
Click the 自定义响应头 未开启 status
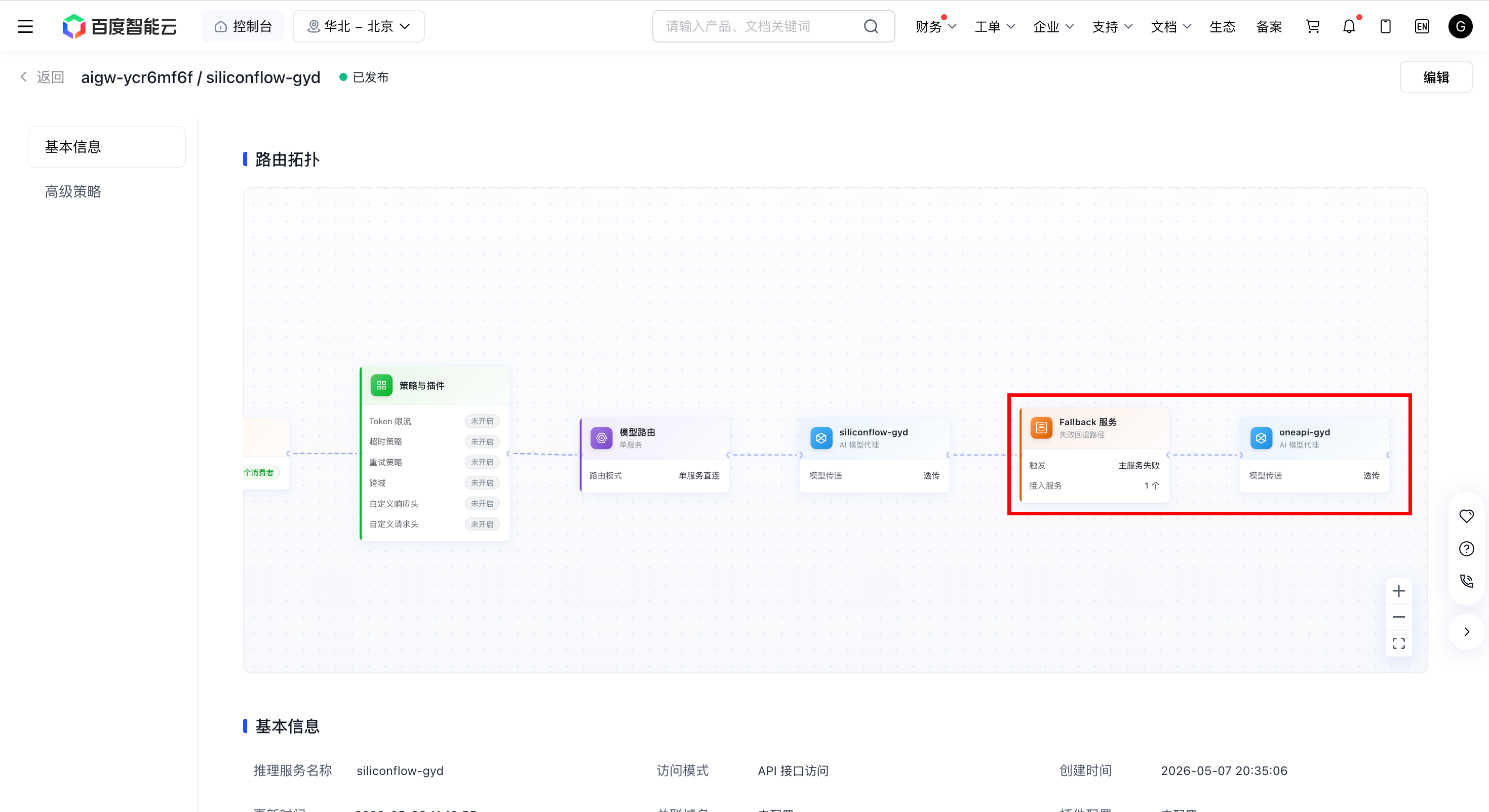coord(482,503)
